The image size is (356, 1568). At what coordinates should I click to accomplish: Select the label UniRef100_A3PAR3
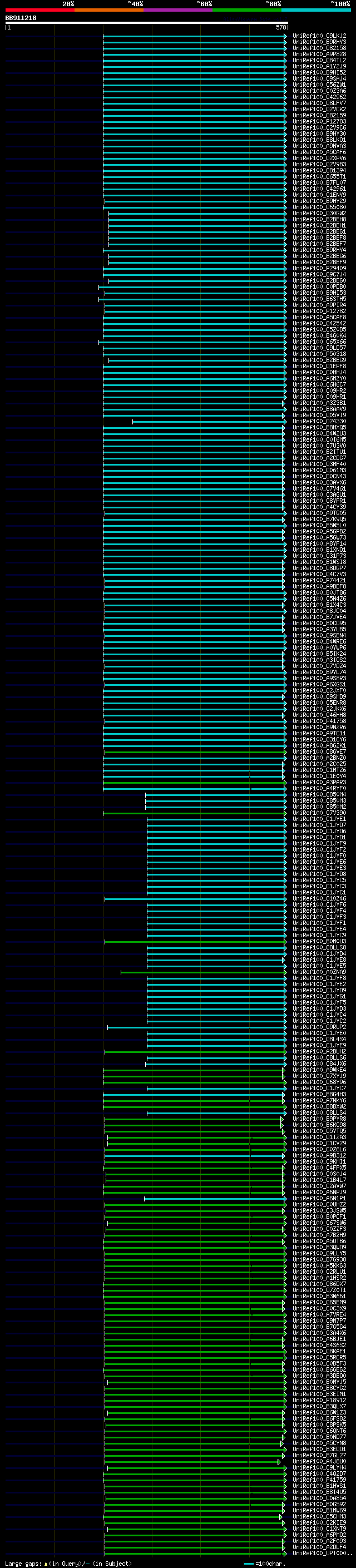pyautogui.click(x=319, y=783)
